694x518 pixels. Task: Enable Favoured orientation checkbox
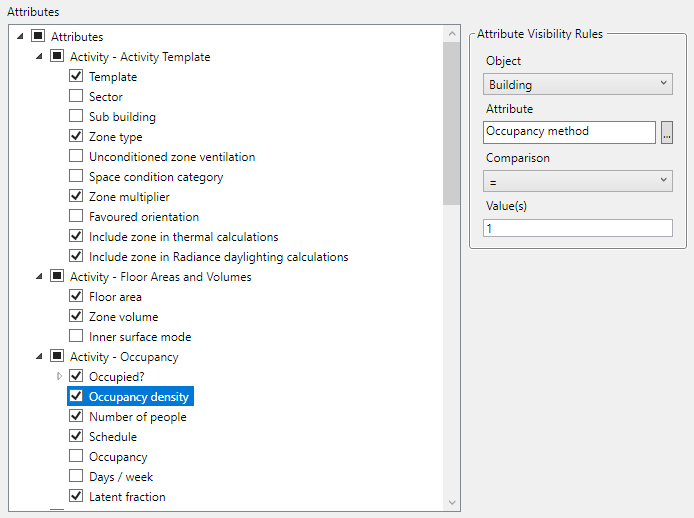point(76,217)
